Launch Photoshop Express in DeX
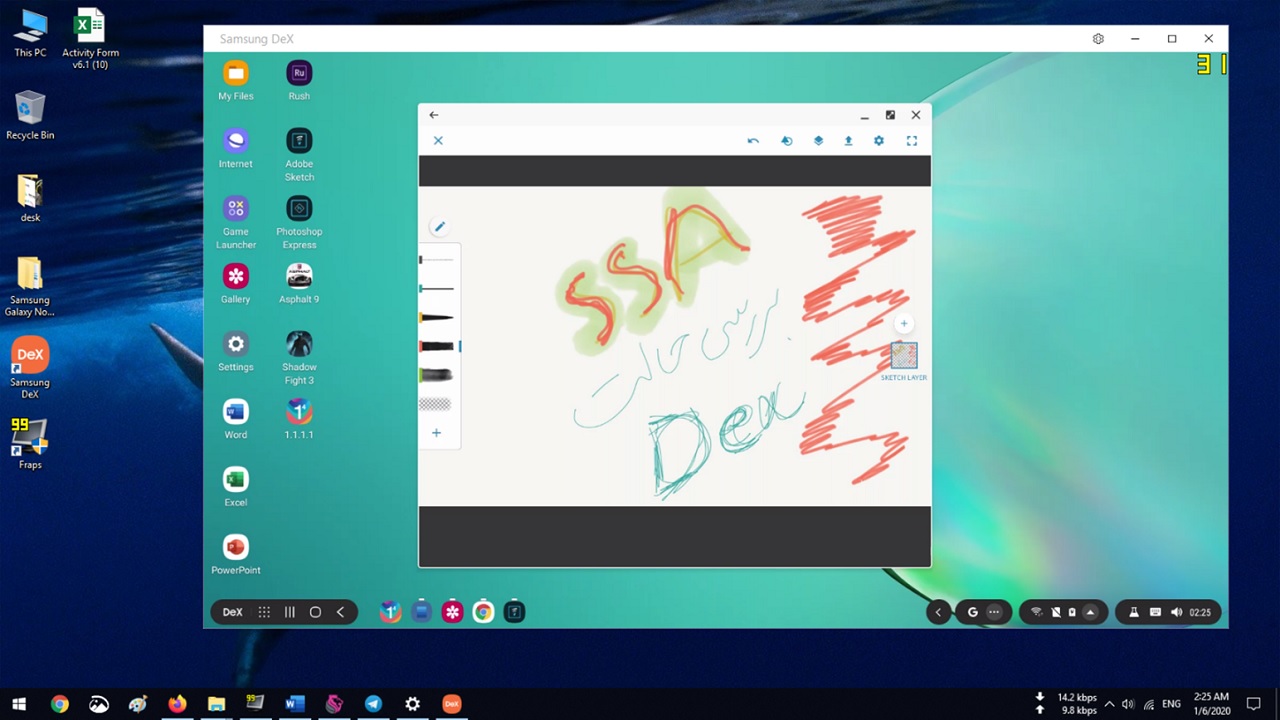This screenshot has height=720, width=1280. coord(299,222)
